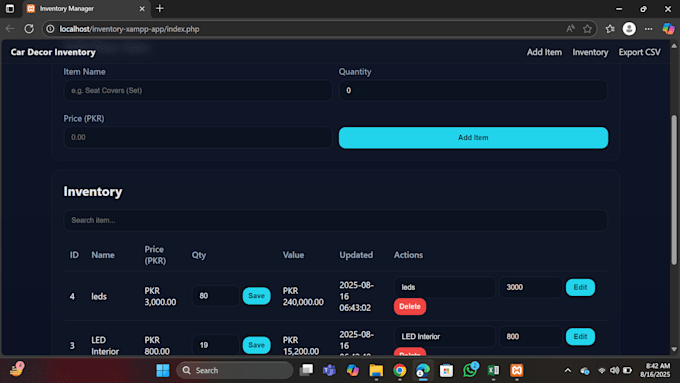Click the Value column header
Viewport: 680px width, 383px height.
293,255
